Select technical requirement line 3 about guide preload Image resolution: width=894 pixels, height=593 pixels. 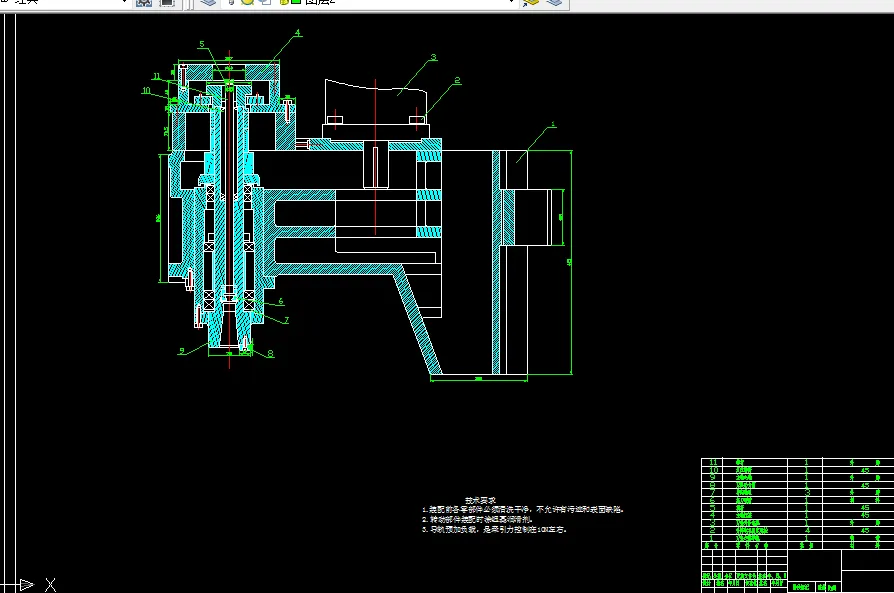pyautogui.click(x=494, y=529)
